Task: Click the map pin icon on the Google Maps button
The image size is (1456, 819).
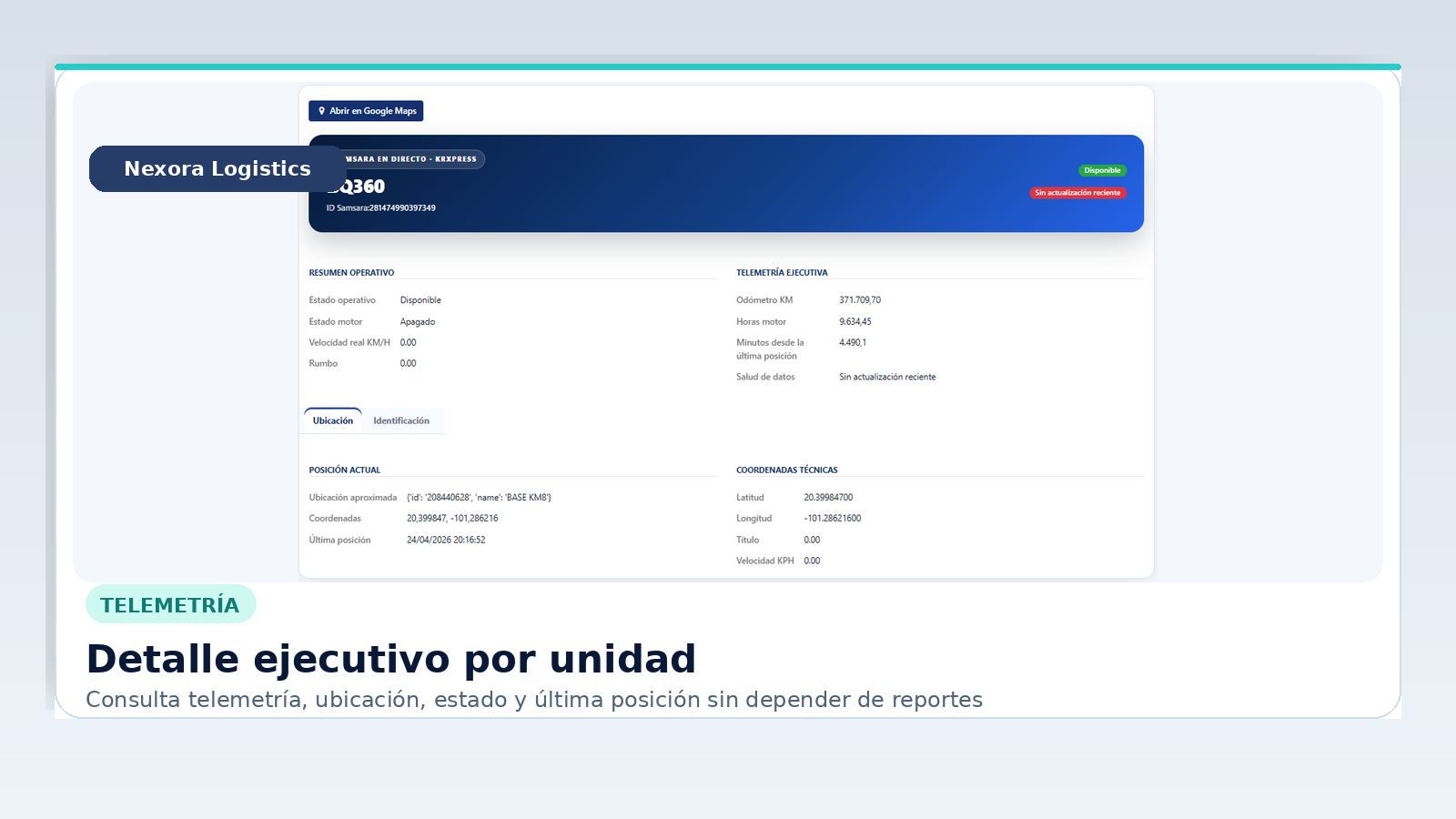Action: click(321, 111)
